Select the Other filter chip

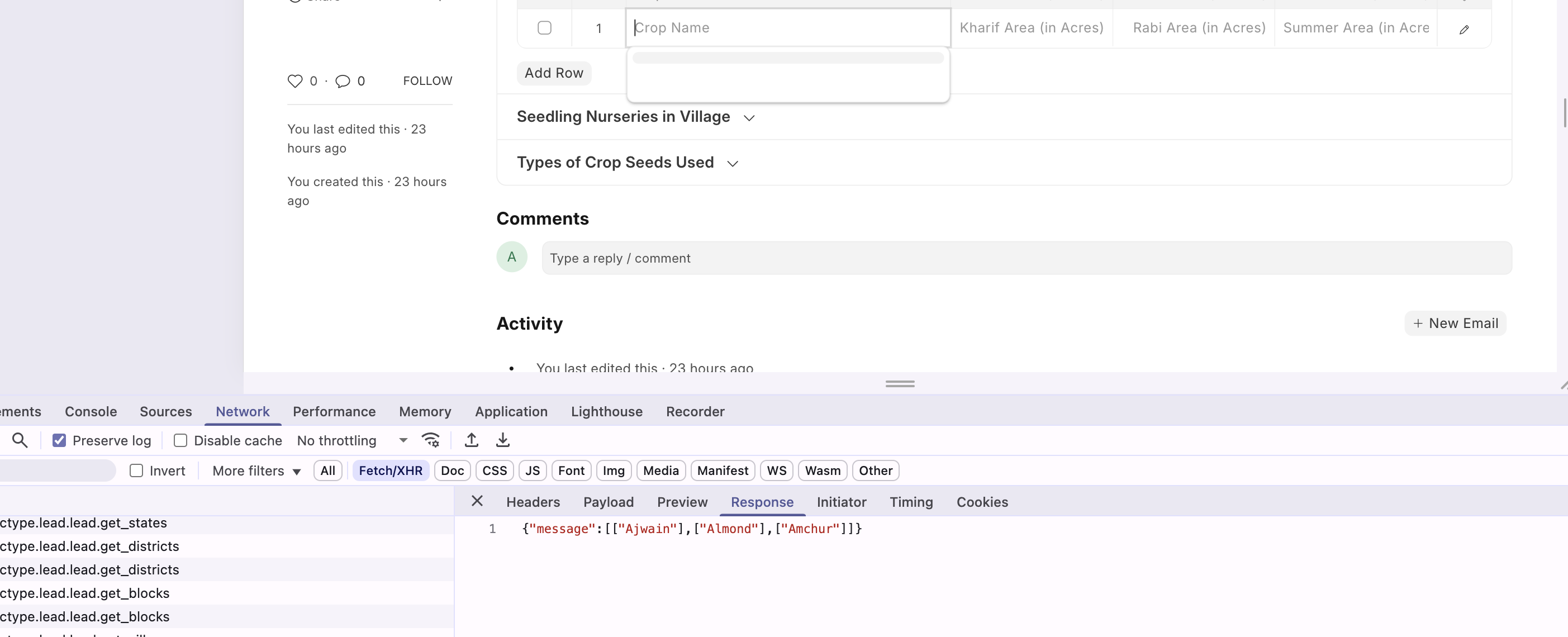pyautogui.click(x=875, y=470)
